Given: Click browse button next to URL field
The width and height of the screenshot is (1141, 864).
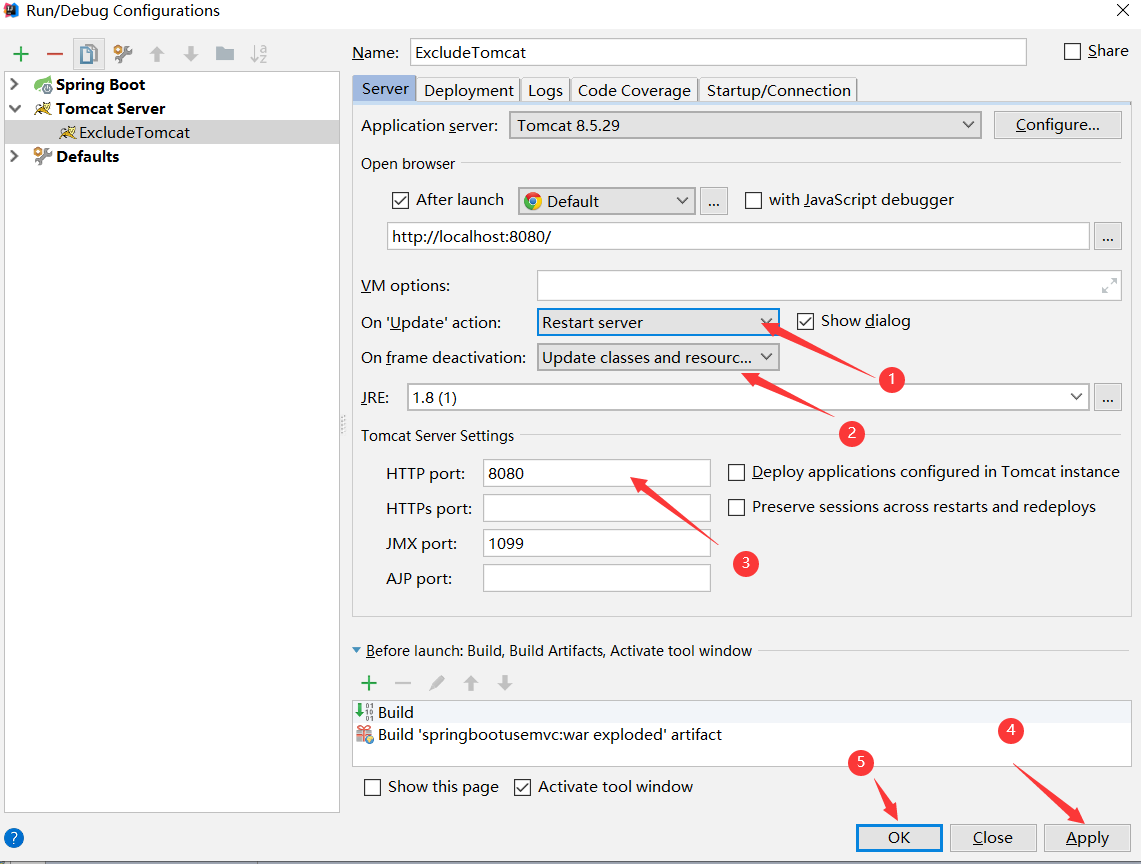Looking at the screenshot, I should 1108,237.
